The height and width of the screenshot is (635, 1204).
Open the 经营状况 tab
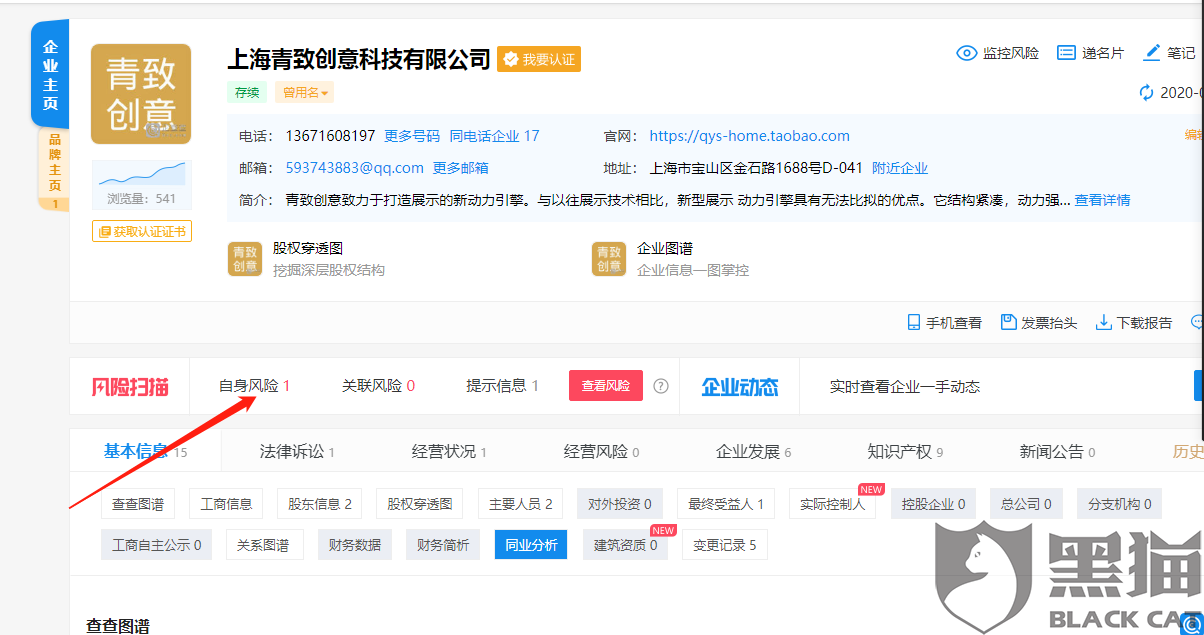[x=450, y=452]
